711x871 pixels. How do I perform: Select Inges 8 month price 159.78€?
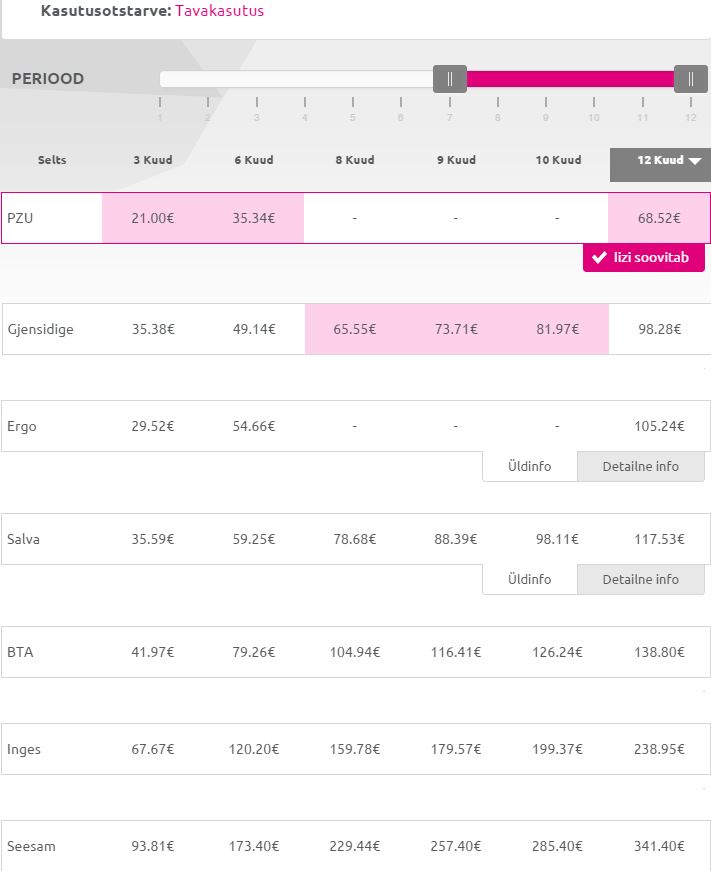pos(355,749)
